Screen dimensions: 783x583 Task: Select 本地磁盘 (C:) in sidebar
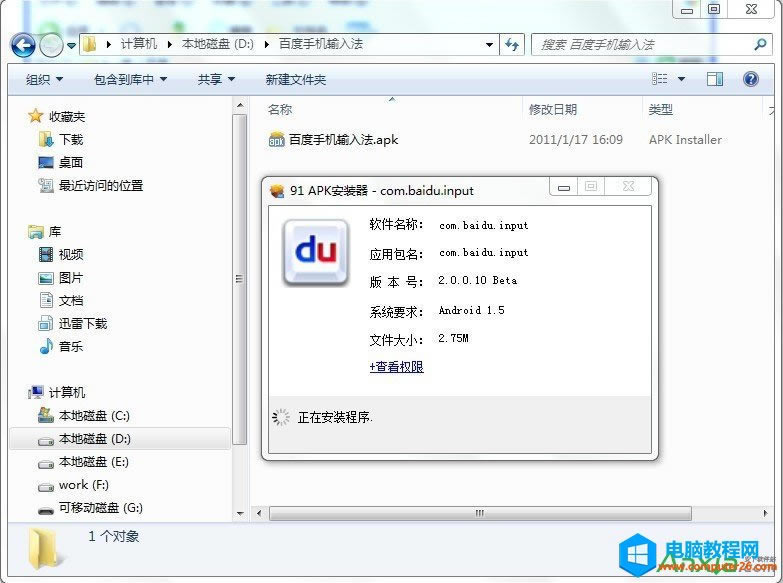(93, 415)
